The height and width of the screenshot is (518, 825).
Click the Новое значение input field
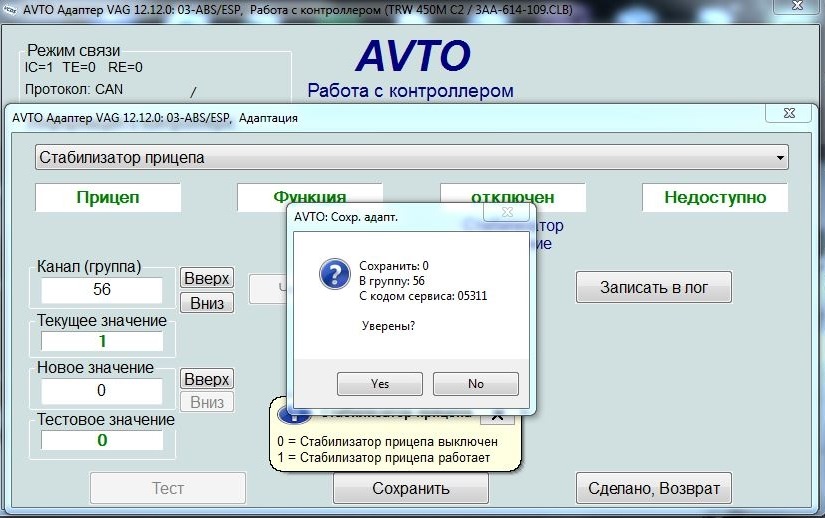point(102,391)
